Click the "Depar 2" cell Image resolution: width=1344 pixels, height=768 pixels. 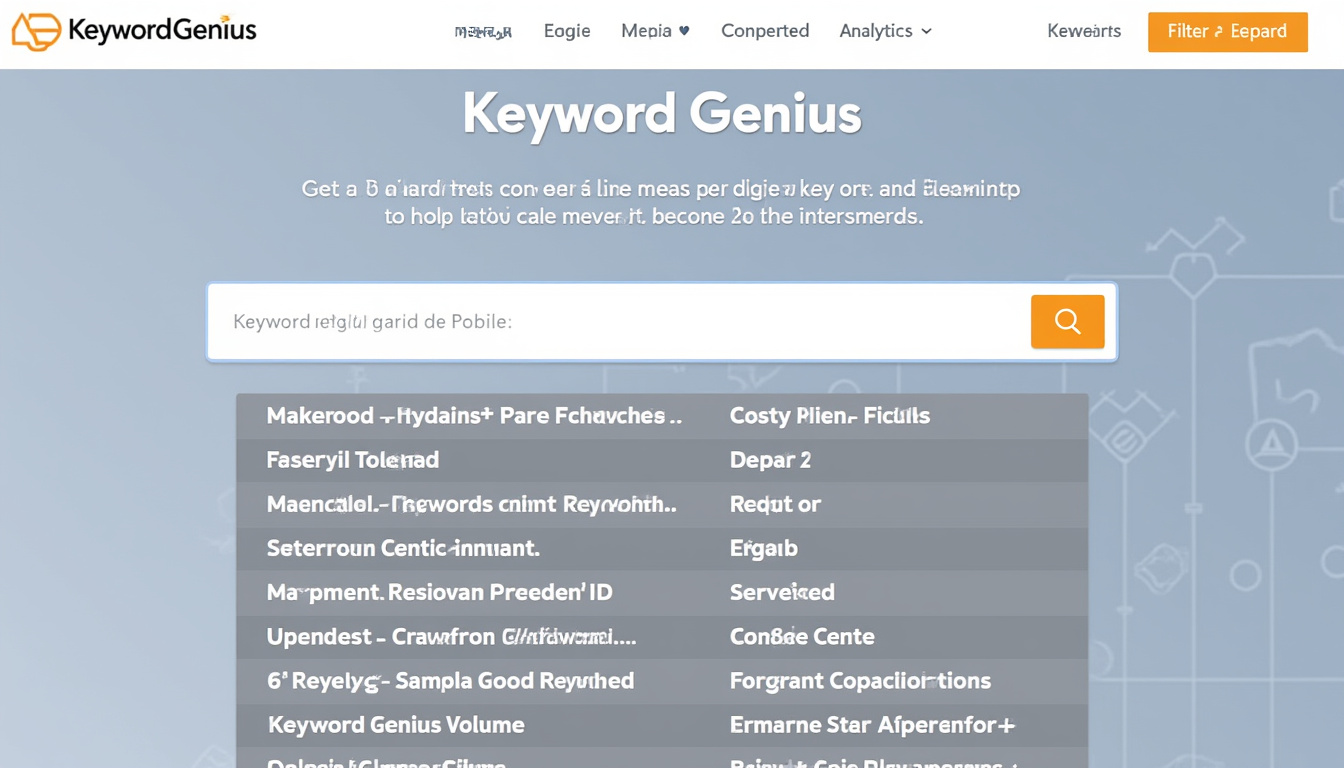pos(770,460)
